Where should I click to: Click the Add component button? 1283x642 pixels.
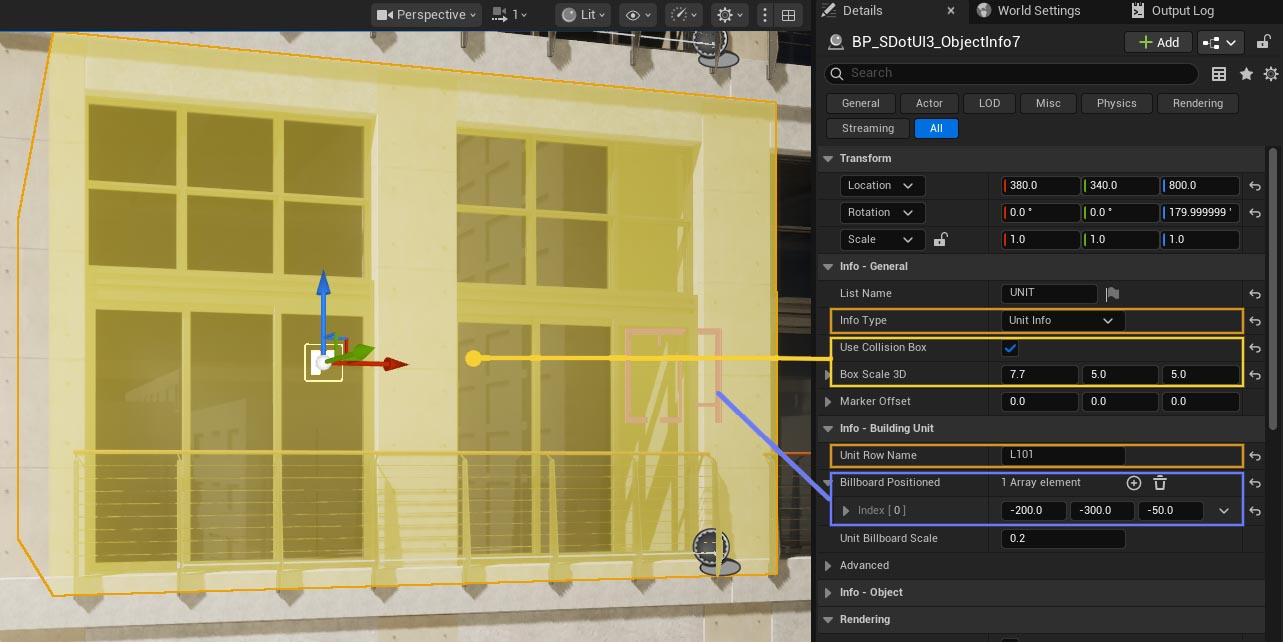(1158, 42)
